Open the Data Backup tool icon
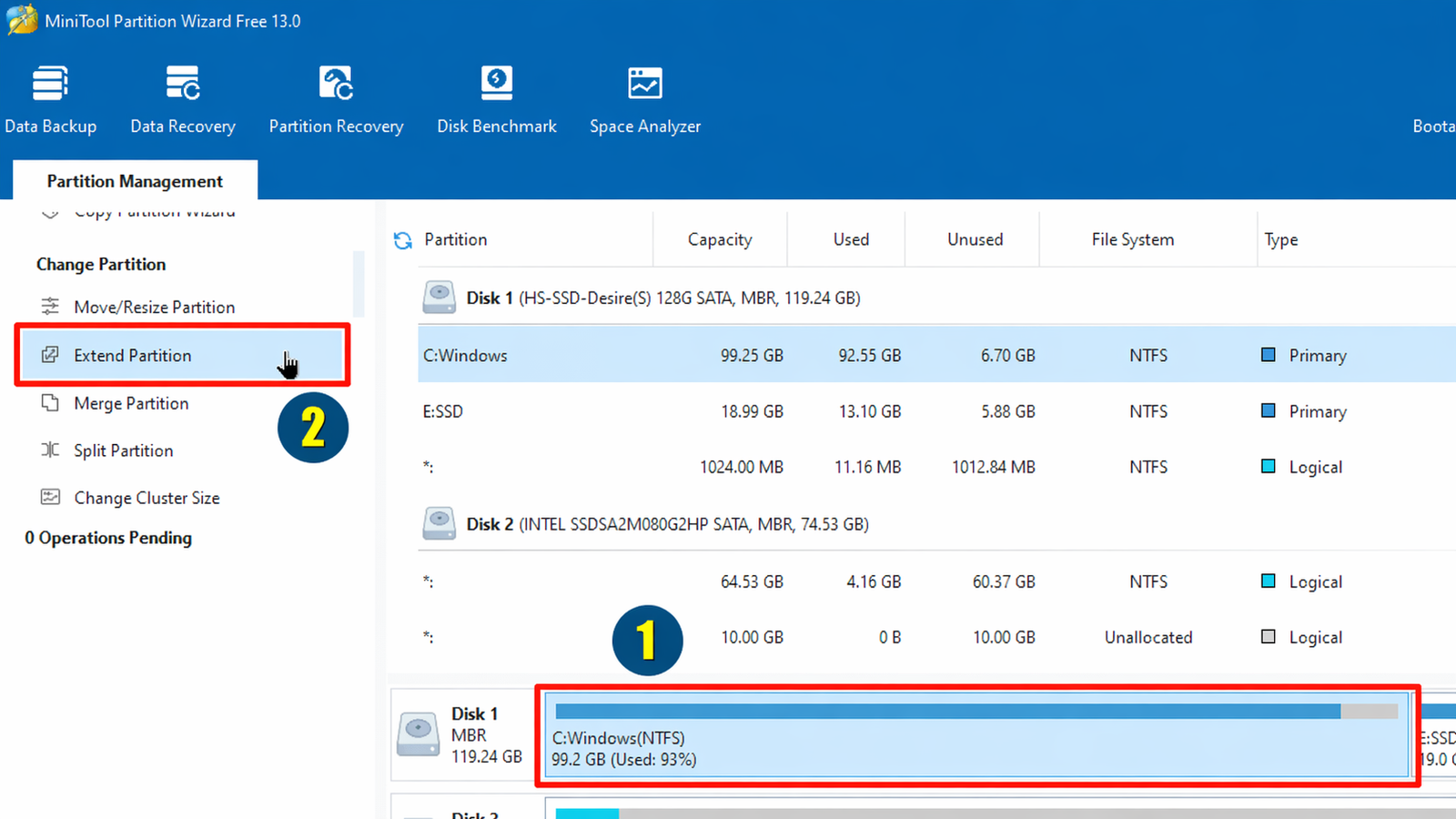The image size is (1456, 819). click(50, 83)
